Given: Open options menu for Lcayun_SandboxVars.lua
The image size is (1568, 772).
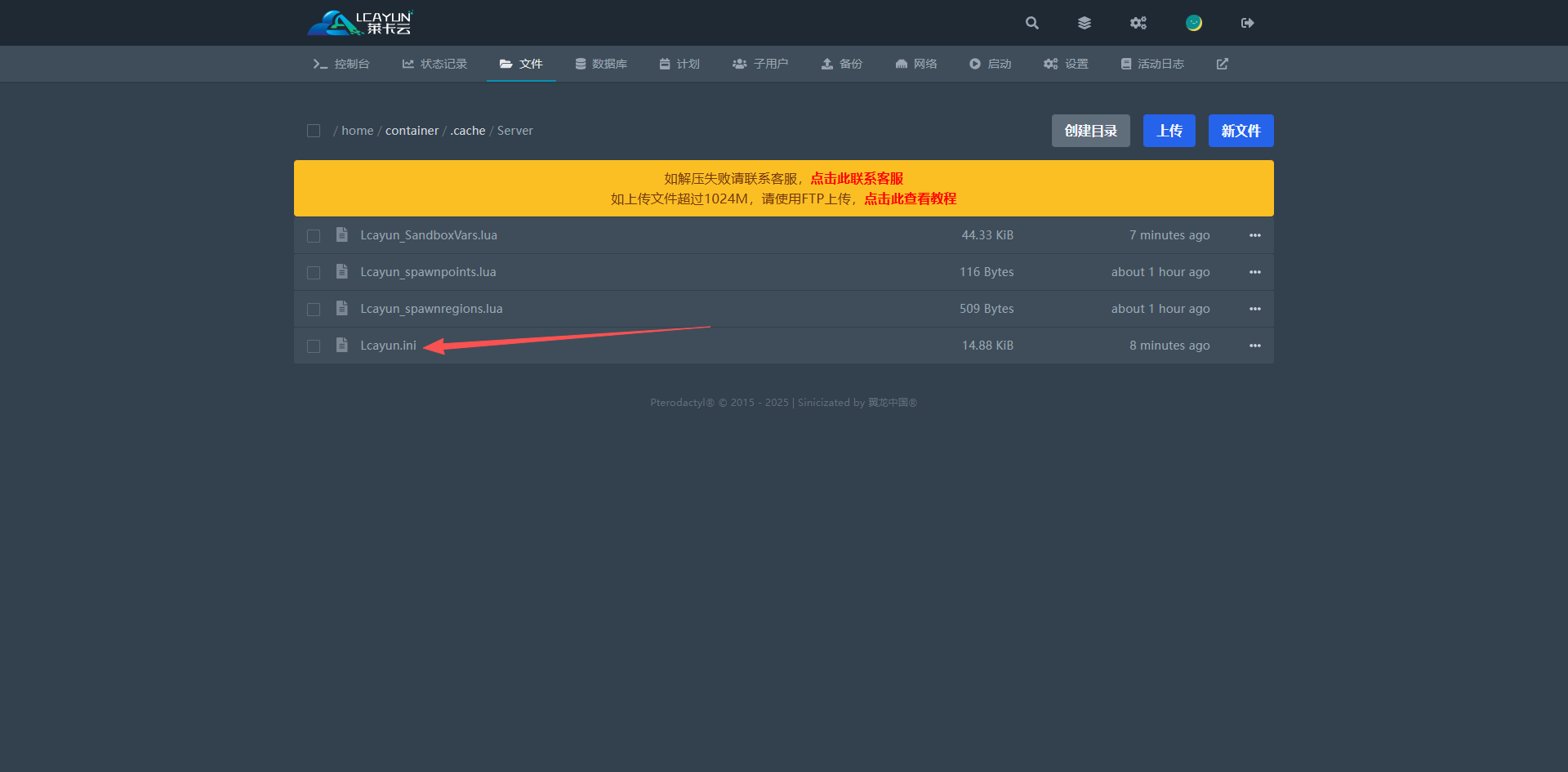Looking at the screenshot, I should pyautogui.click(x=1255, y=235).
